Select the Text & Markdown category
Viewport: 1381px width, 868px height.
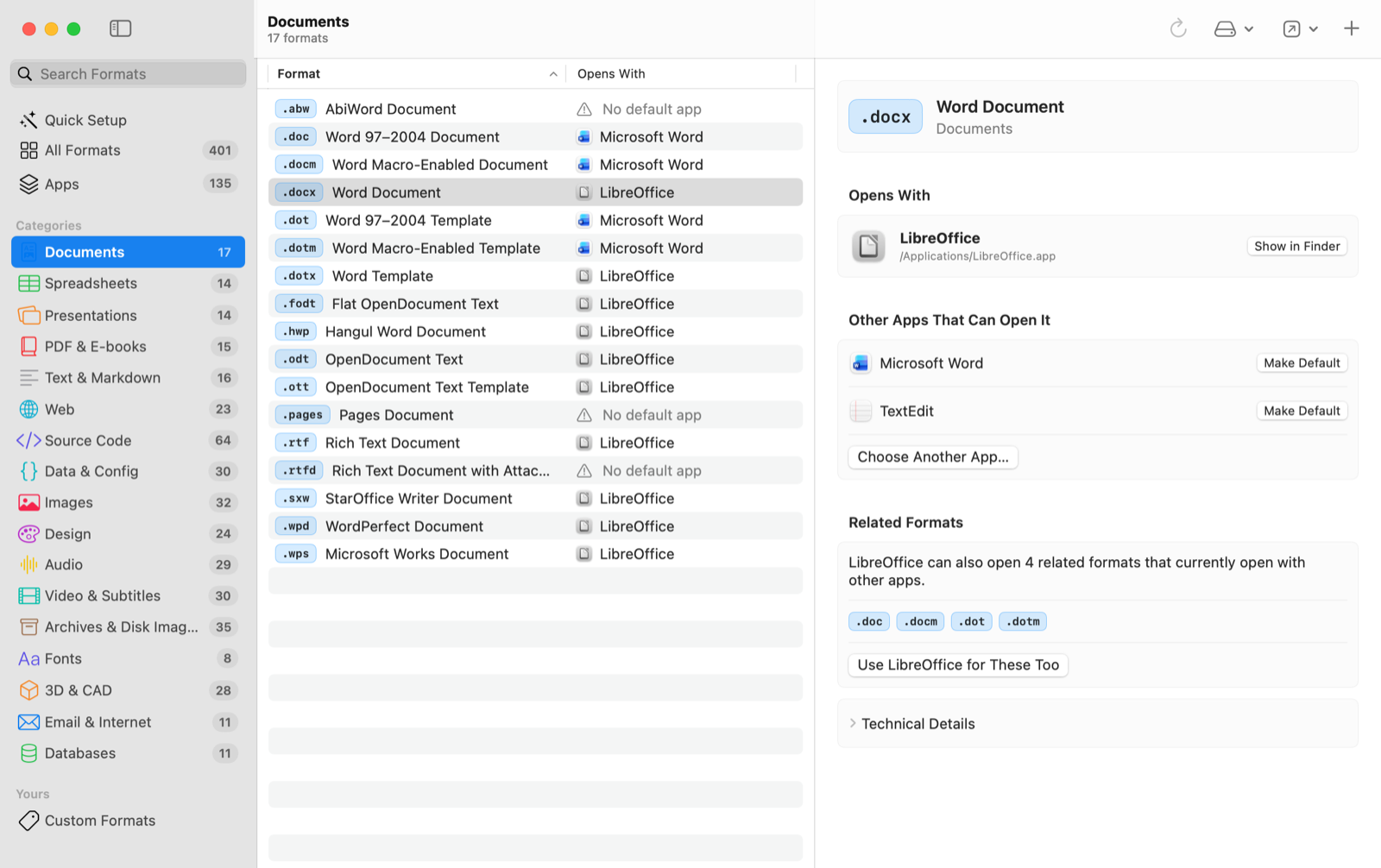click(128, 377)
